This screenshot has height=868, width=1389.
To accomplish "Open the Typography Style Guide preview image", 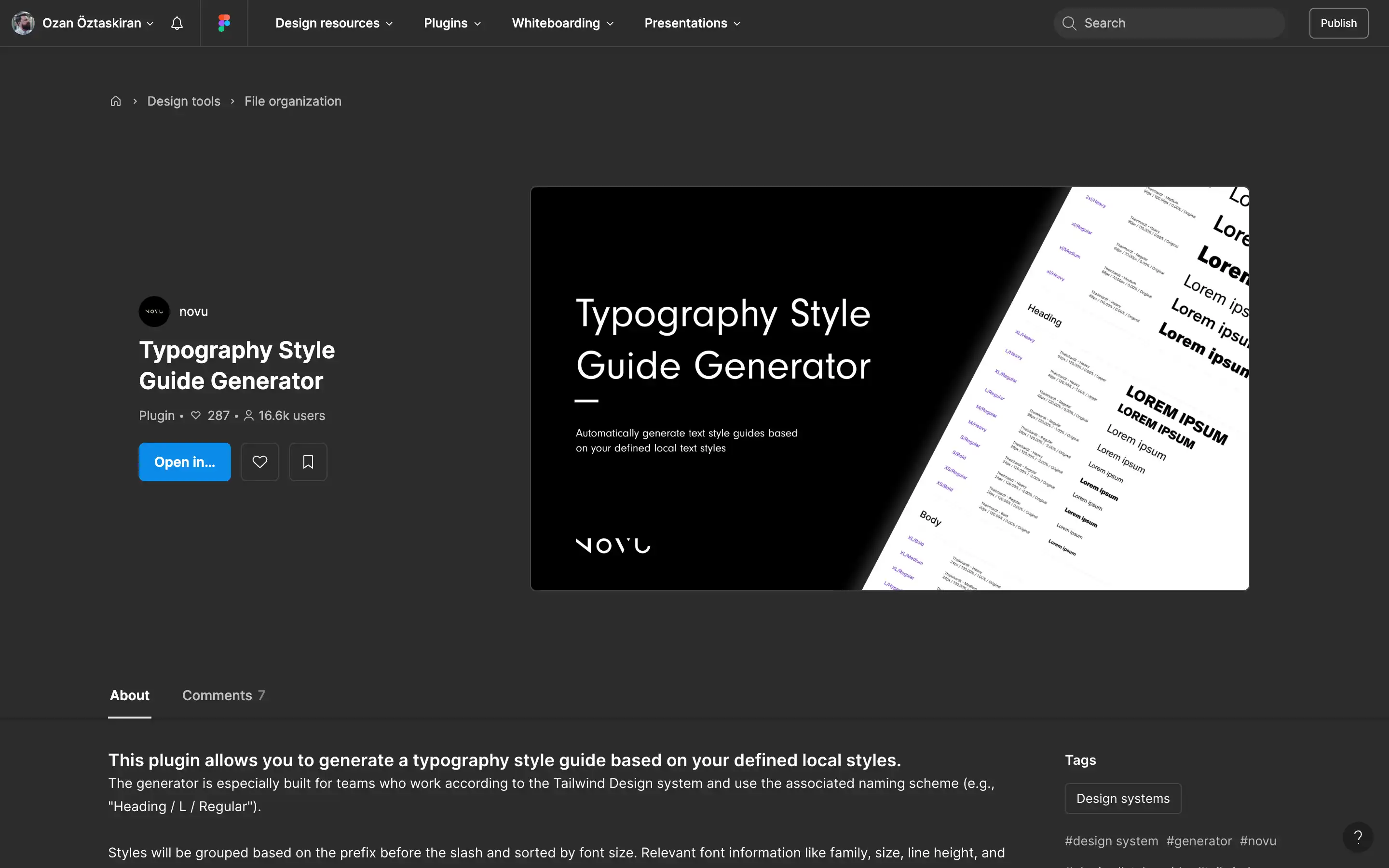I will pyautogui.click(x=890, y=388).
